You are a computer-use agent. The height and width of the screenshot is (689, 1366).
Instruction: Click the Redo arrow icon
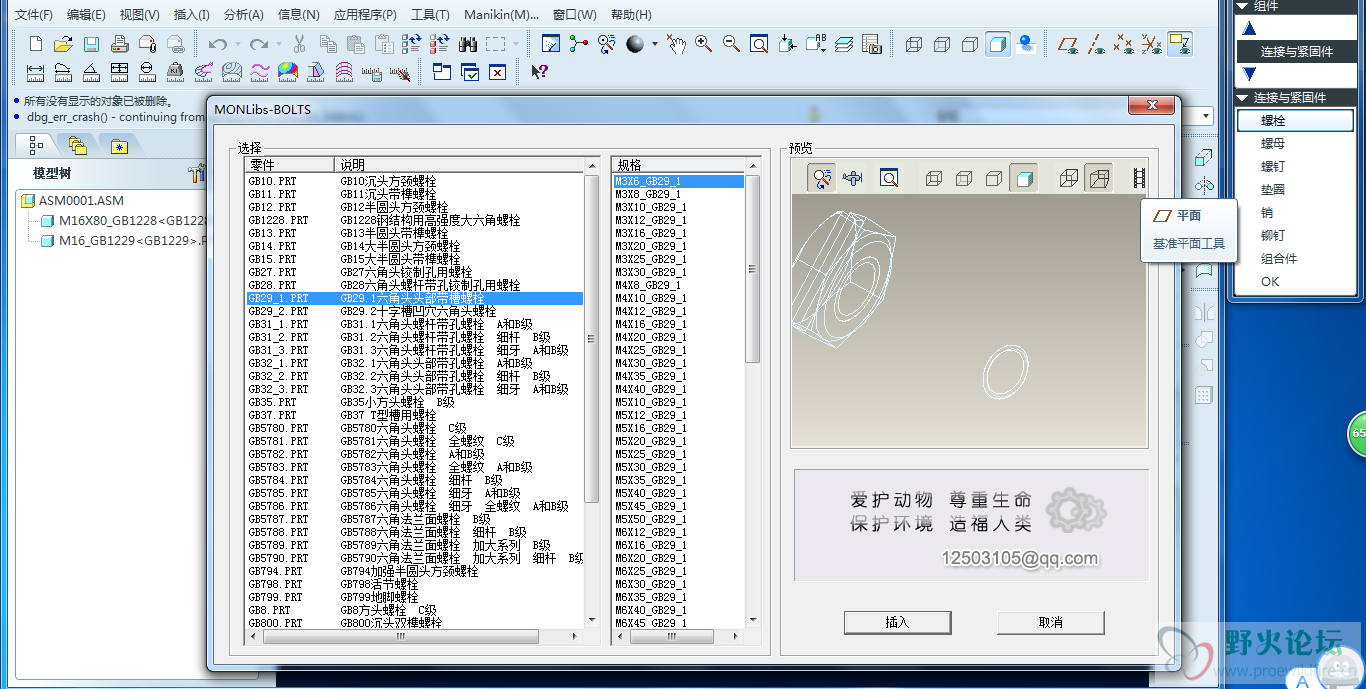click(258, 44)
